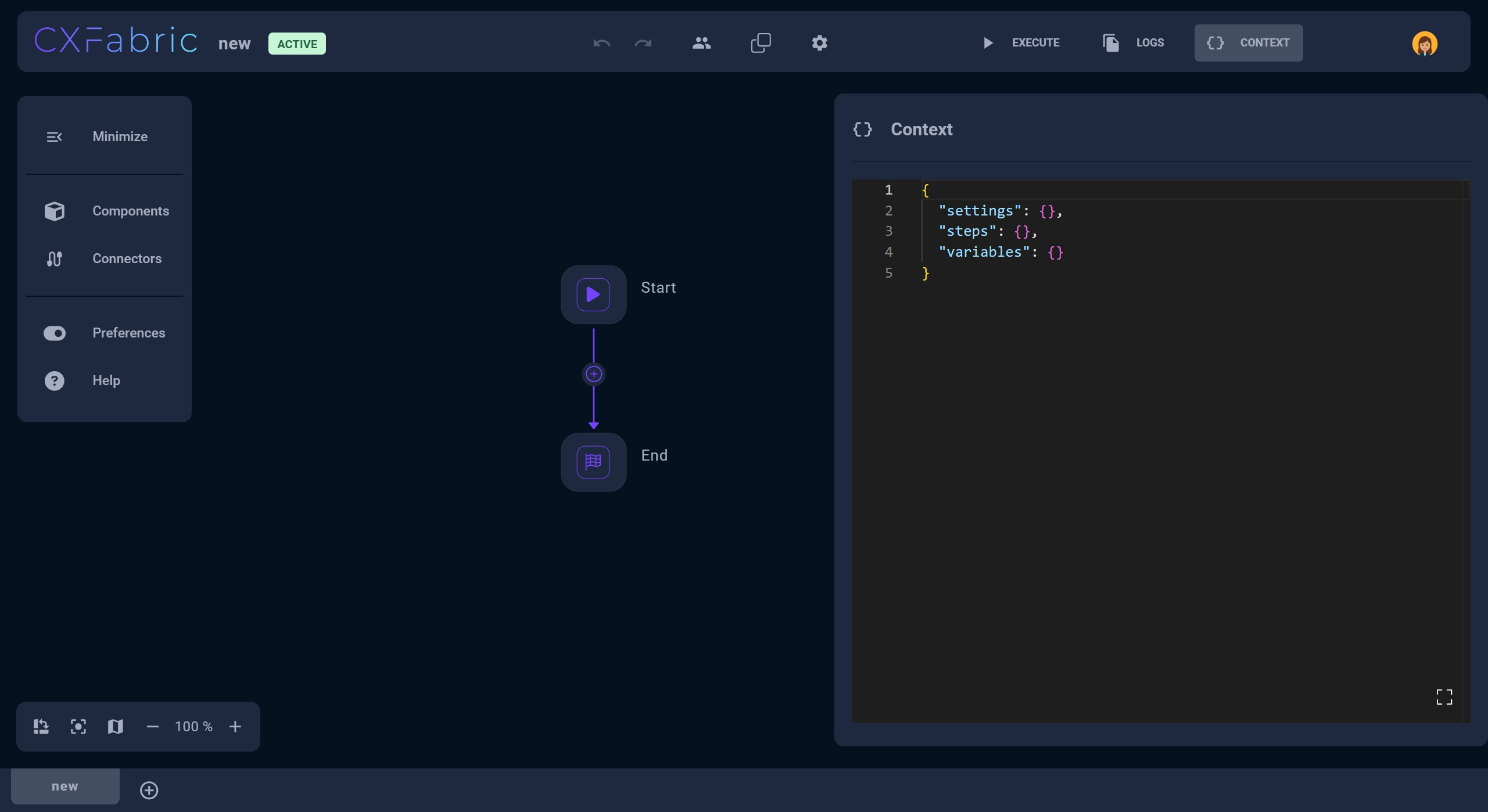Click the auto-layout icon in zoom bar

tap(41, 727)
